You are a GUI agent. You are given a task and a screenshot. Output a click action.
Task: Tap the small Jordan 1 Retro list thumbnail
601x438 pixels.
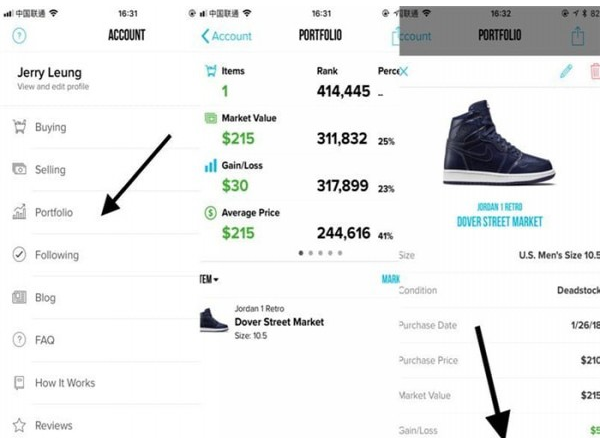214,320
